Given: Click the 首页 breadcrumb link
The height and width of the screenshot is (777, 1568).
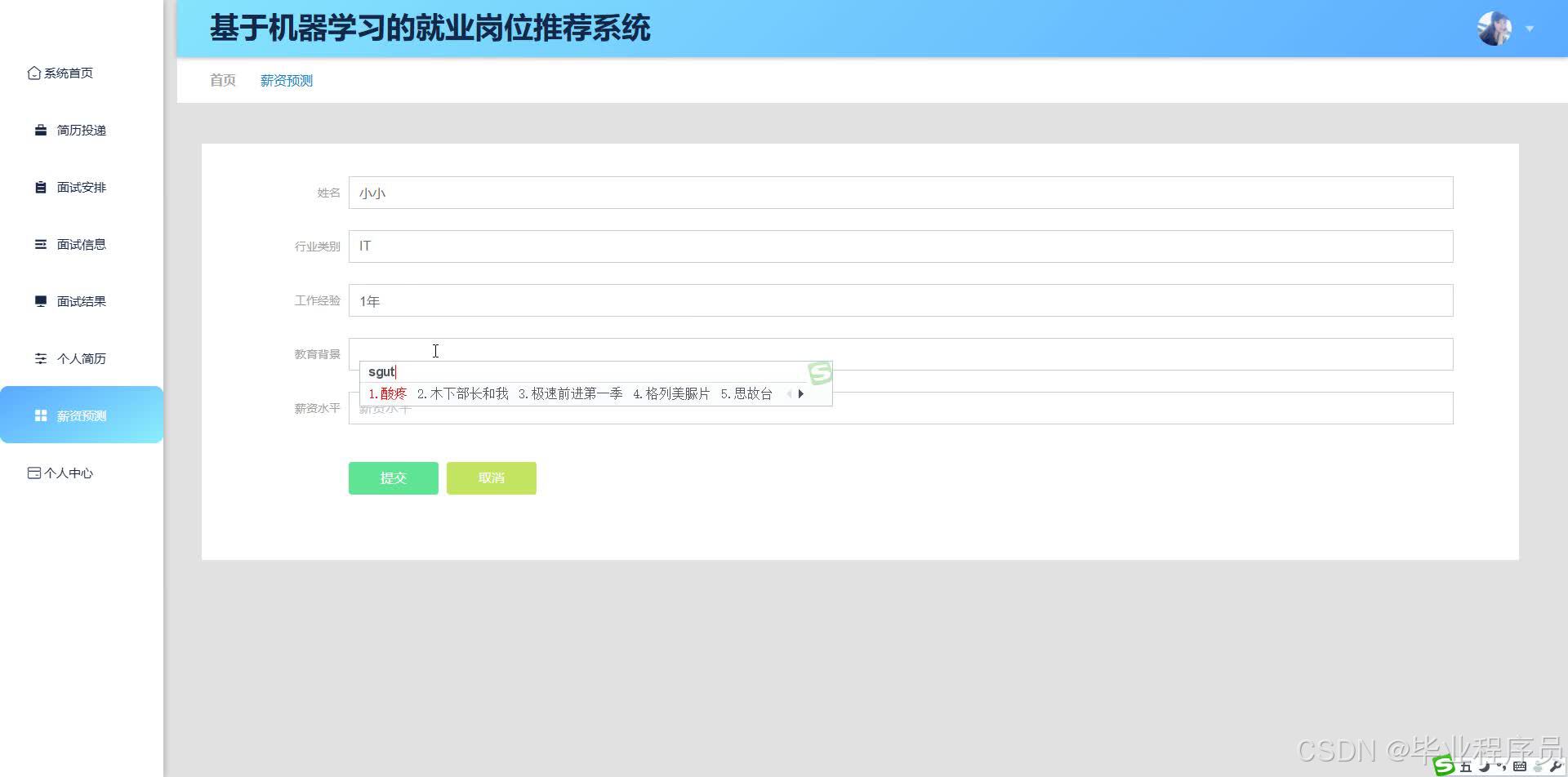Looking at the screenshot, I should tap(223, 80).
